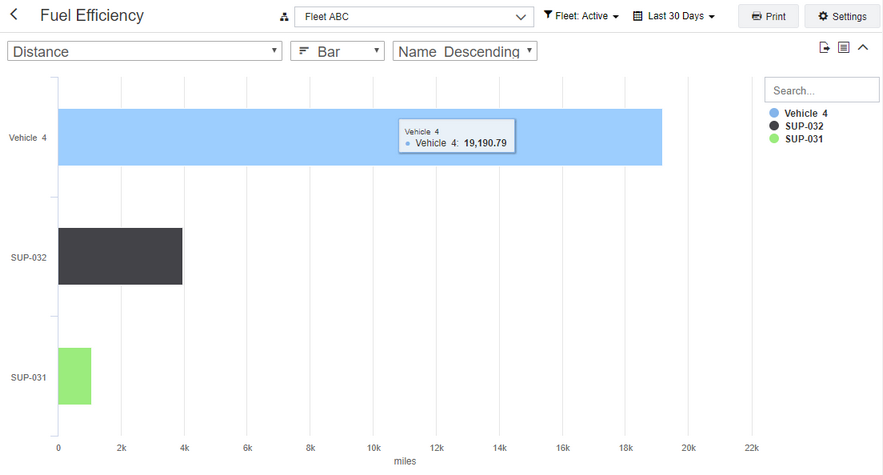The height and width of the screenshot is (475, 883).
Task: Click the 10k axis tick label
Action: tap(374, 448)
